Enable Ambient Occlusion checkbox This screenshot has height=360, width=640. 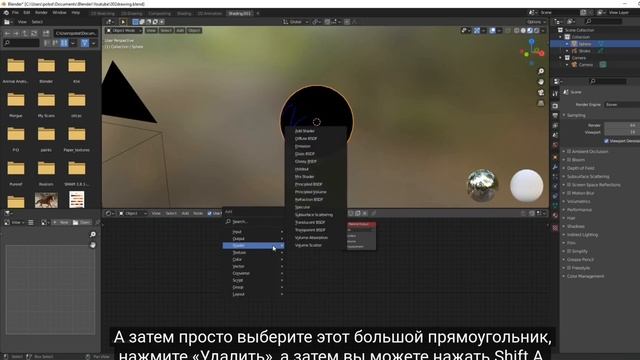569,151
